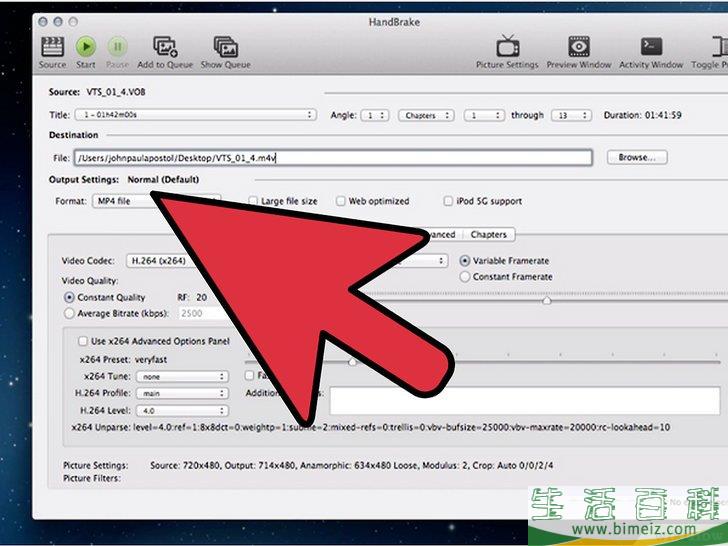Enable Large file size checkbox

point(253,201)
